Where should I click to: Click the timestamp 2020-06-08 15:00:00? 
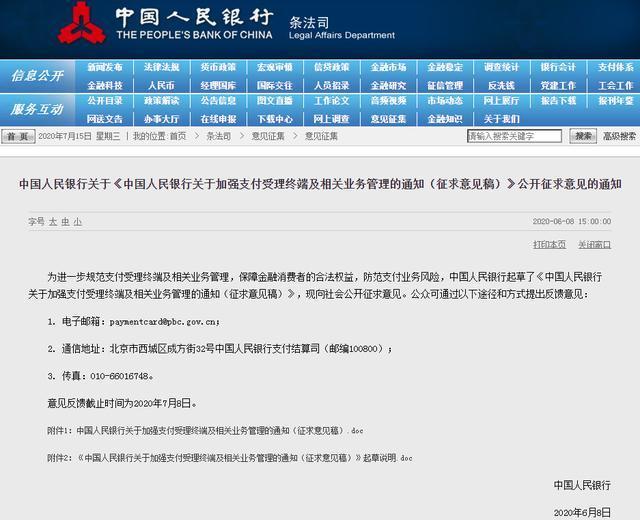click(x=571, y=221)
